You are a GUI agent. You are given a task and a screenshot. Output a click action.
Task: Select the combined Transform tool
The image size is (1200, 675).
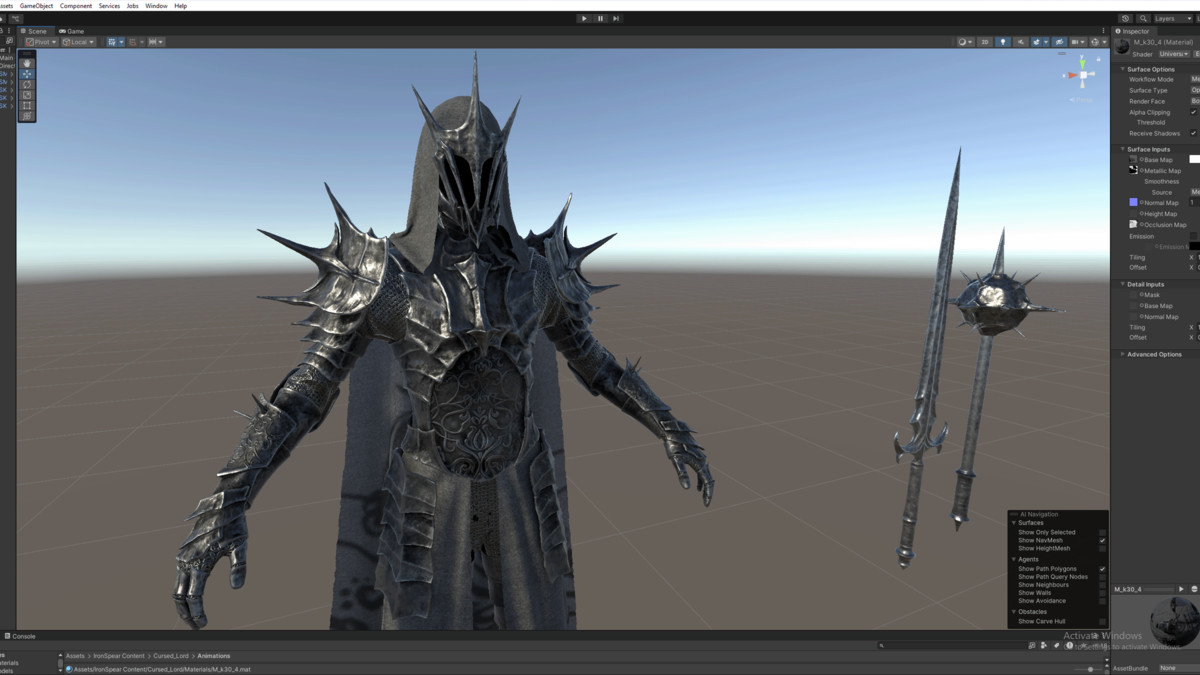coord(27,116)
